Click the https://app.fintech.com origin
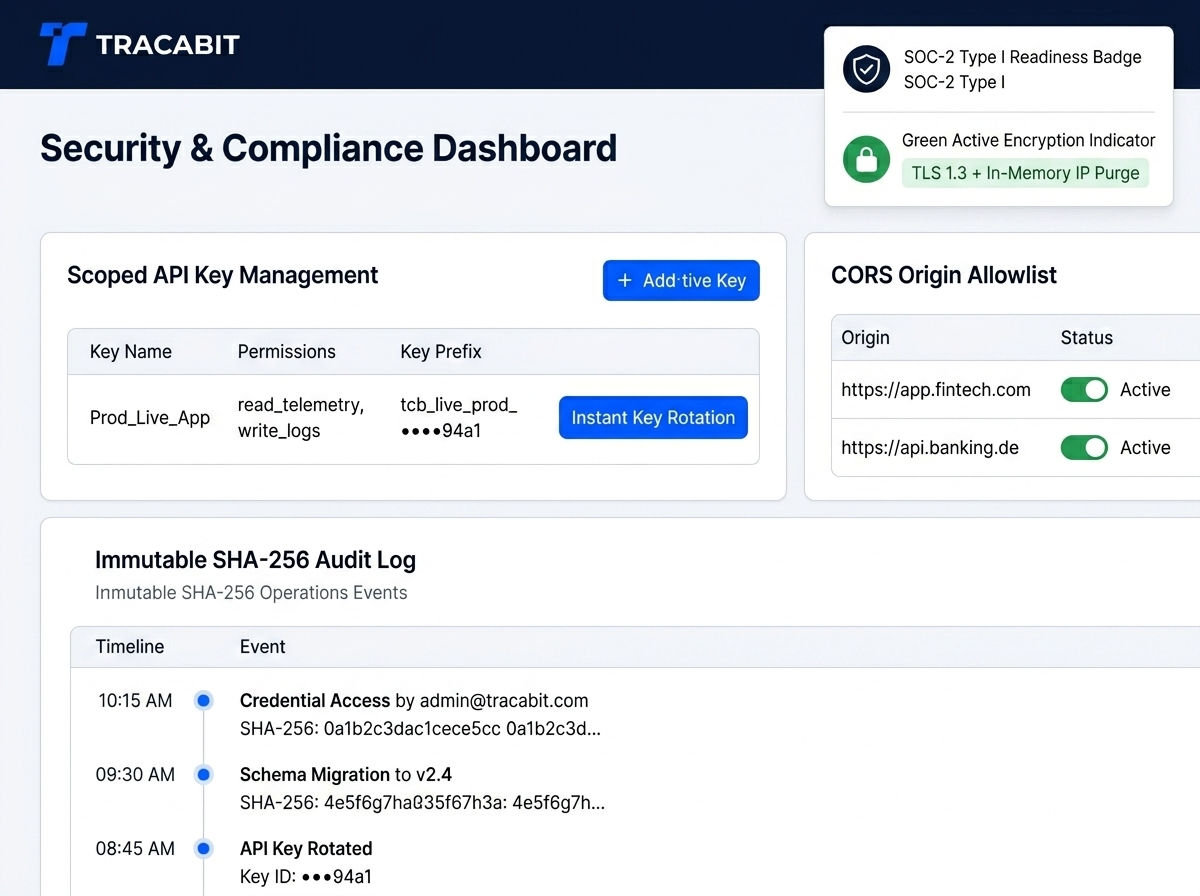Screen dimensions: 1200x896 [x=936, y=390]
